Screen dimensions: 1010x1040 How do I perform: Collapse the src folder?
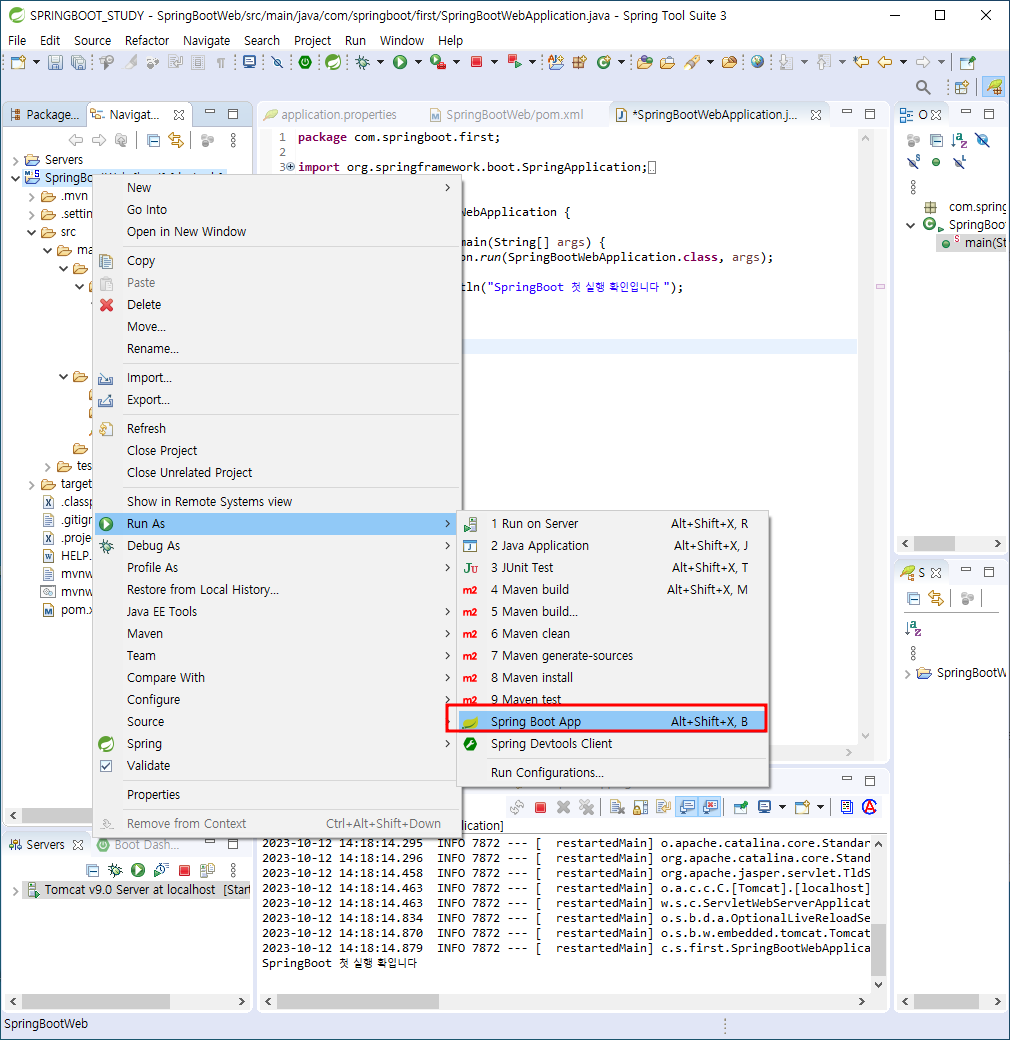31,232
